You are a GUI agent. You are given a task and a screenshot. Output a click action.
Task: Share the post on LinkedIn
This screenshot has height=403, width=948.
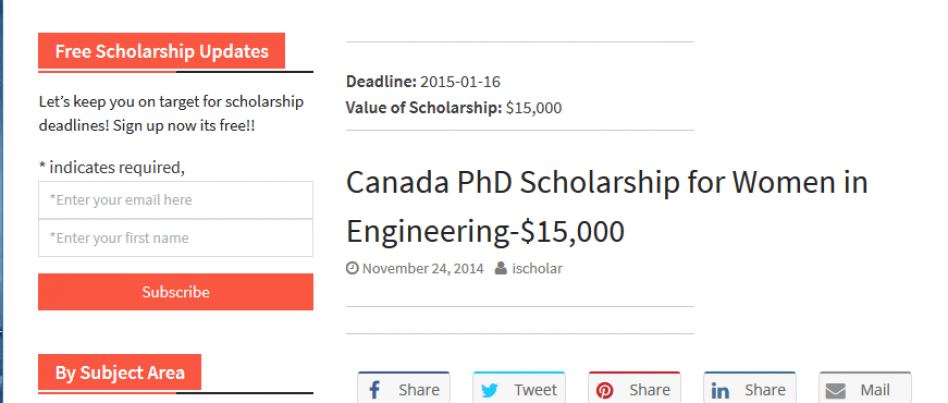[750, 388]
